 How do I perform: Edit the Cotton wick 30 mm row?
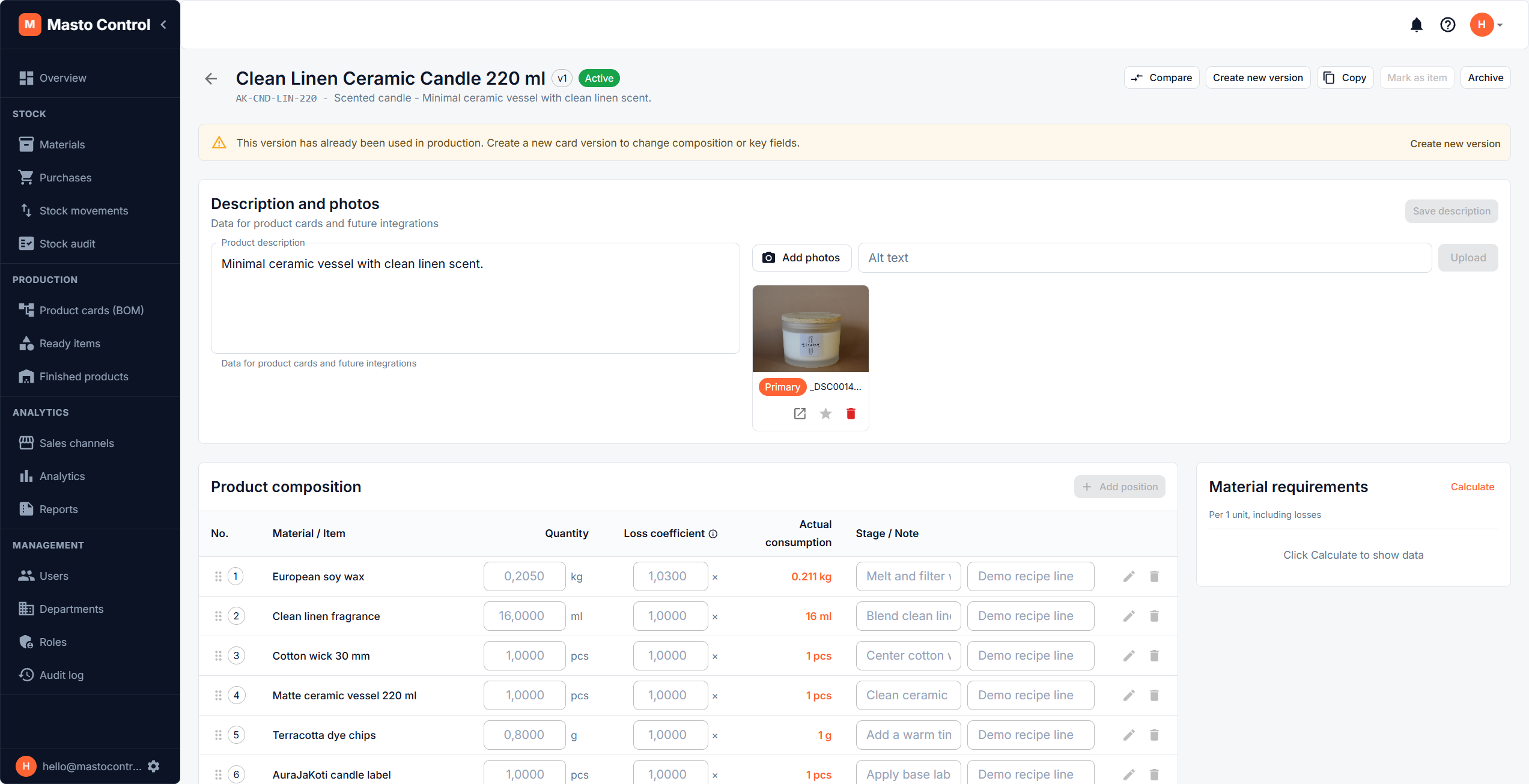pyautogui.click(x=1129, y=655)
